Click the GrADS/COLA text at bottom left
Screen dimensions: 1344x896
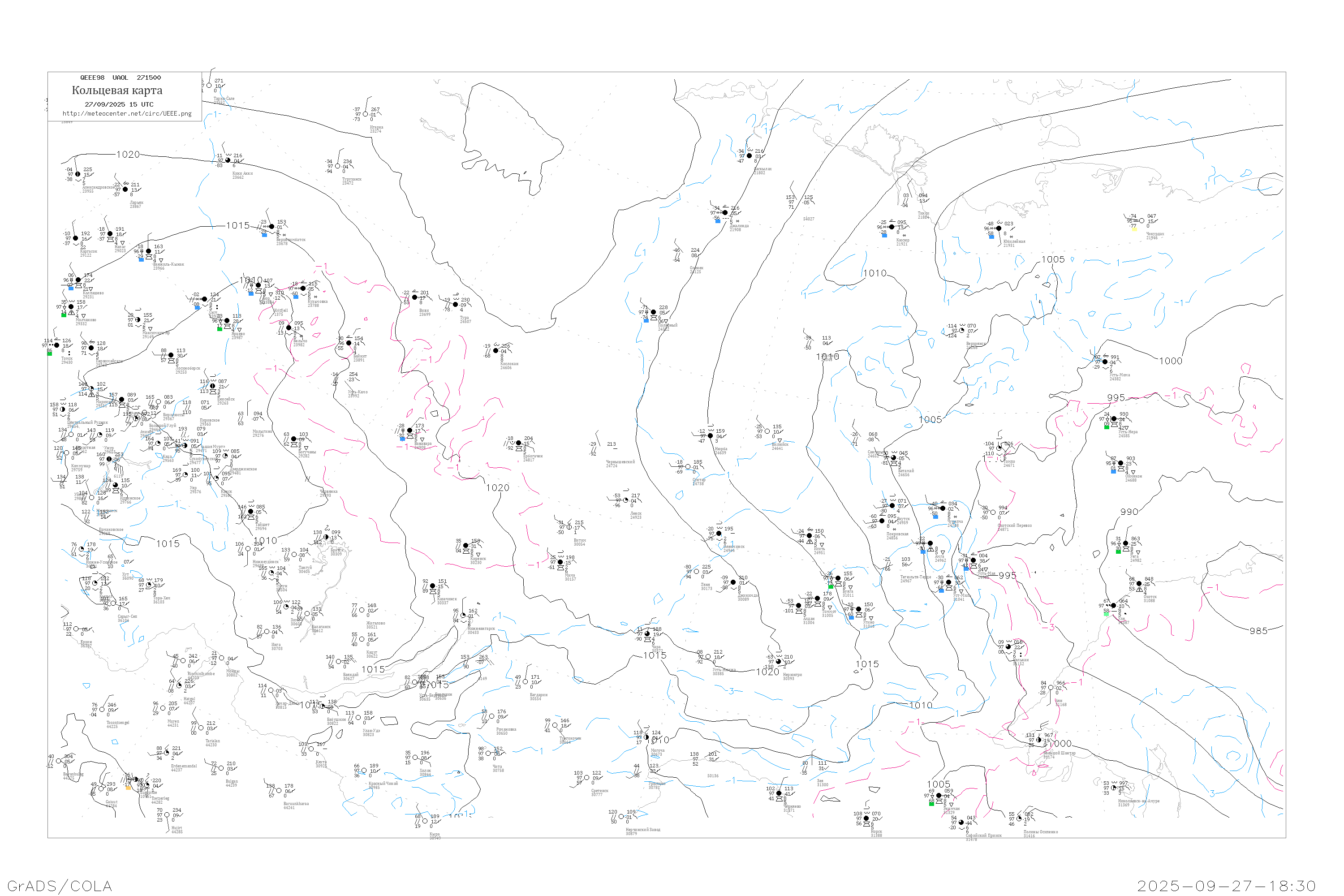60,886
